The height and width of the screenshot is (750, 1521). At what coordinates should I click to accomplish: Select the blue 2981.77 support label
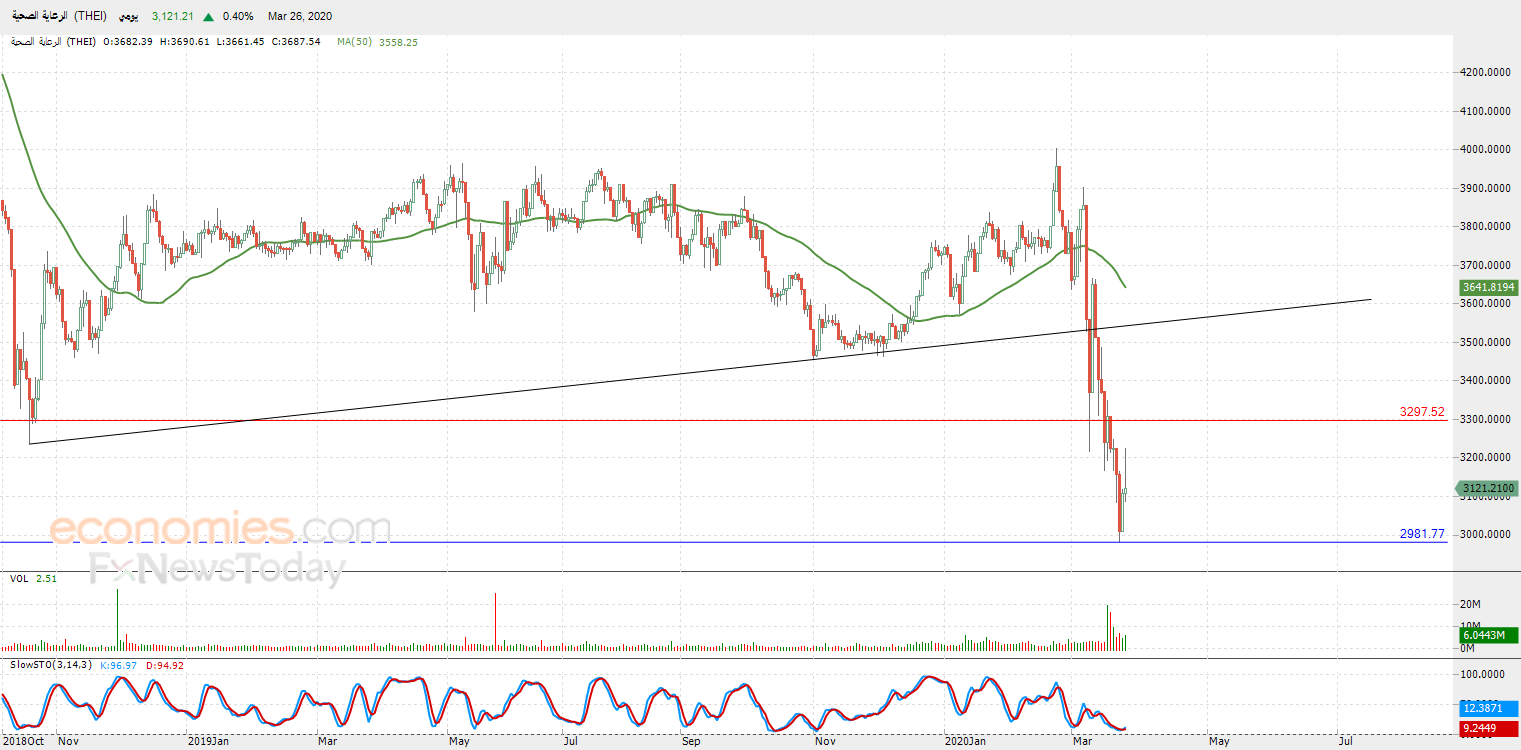pos(1422,534)
